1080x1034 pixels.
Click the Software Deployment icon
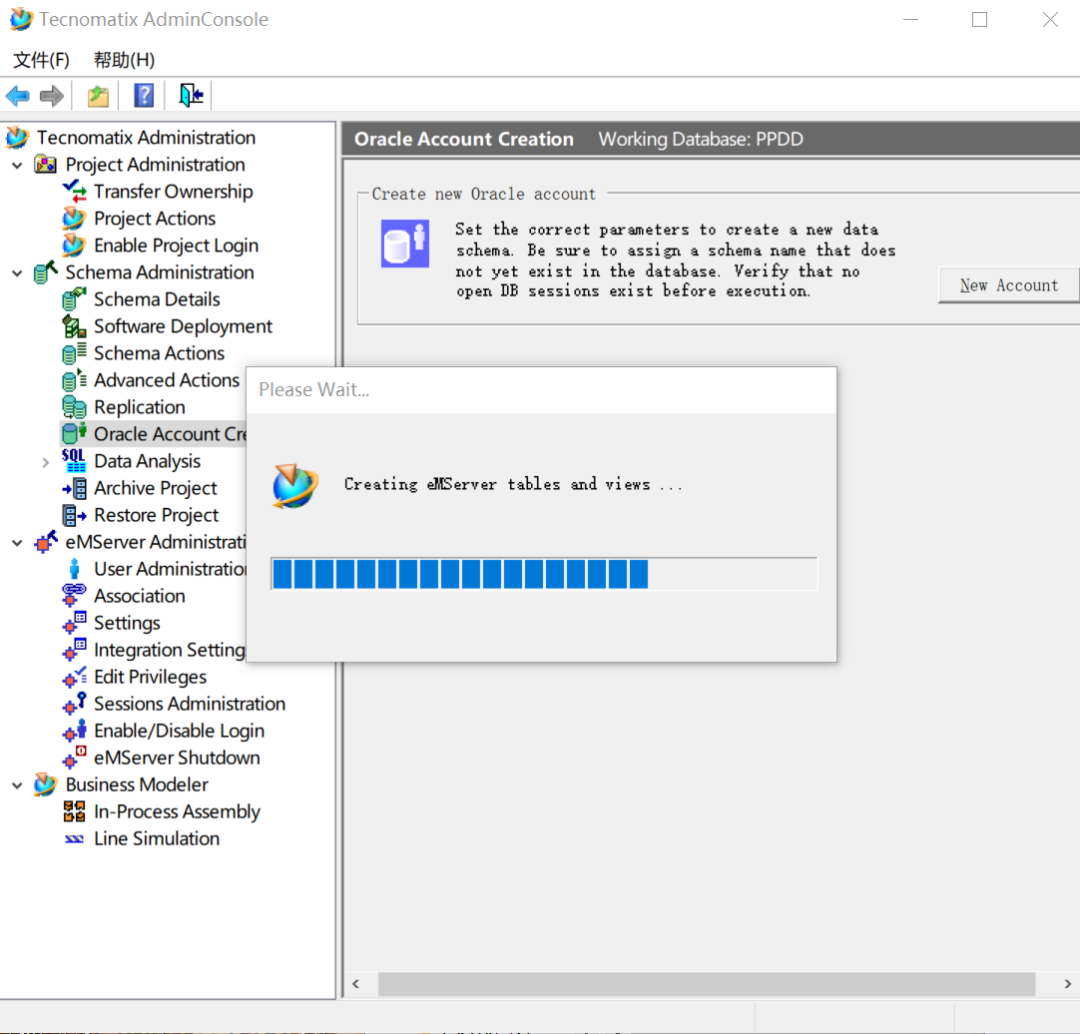(74, 326)
